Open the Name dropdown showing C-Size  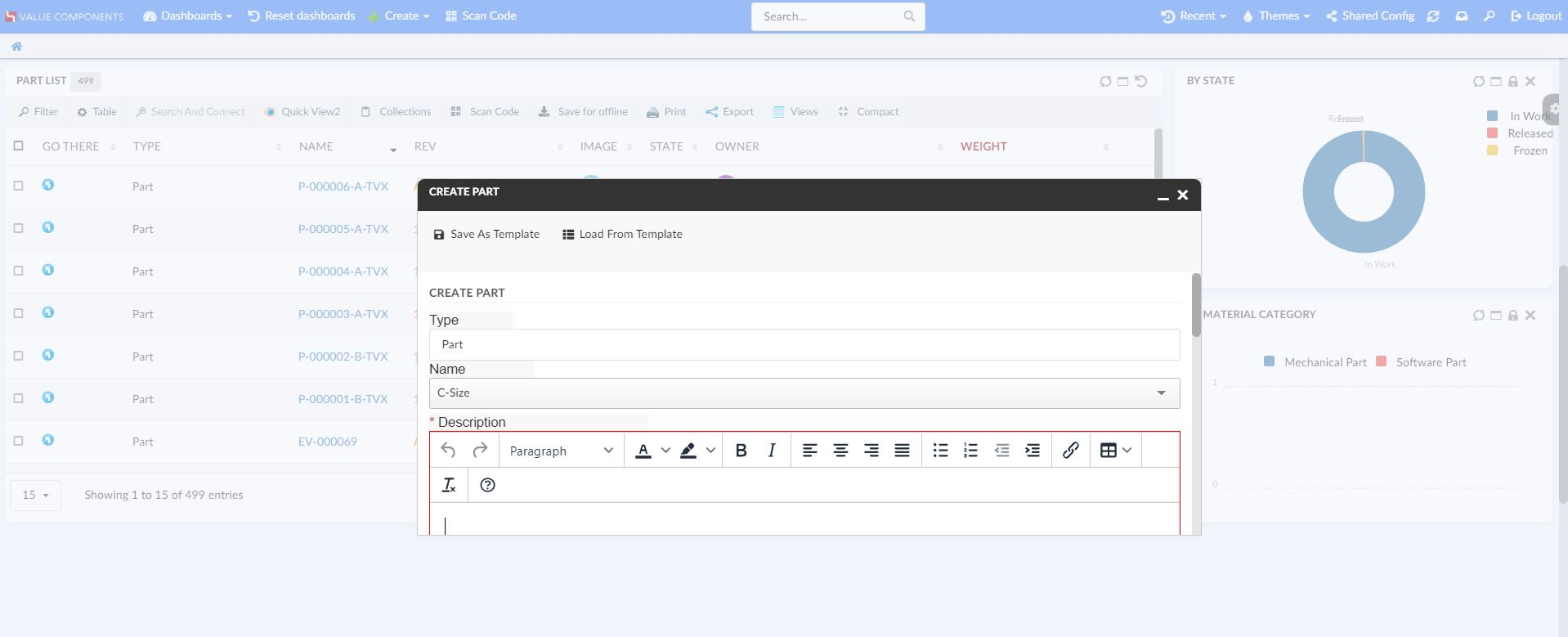tap(804, 393)
